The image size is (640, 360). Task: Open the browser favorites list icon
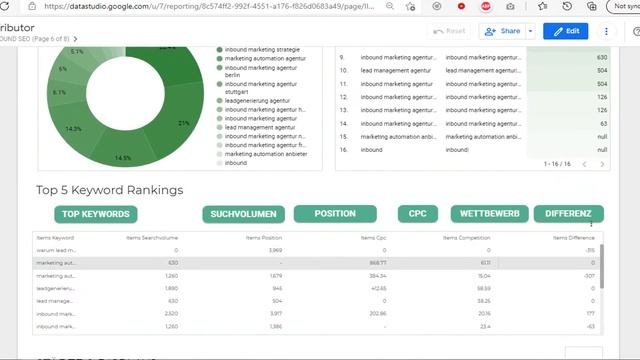tap(542, 6)
